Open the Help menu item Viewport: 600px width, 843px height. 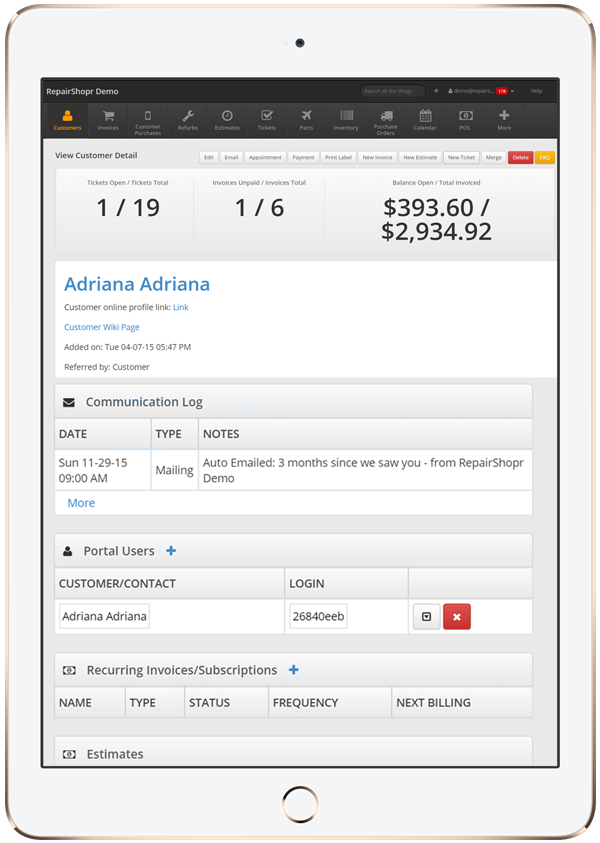(x=536, y=91)
